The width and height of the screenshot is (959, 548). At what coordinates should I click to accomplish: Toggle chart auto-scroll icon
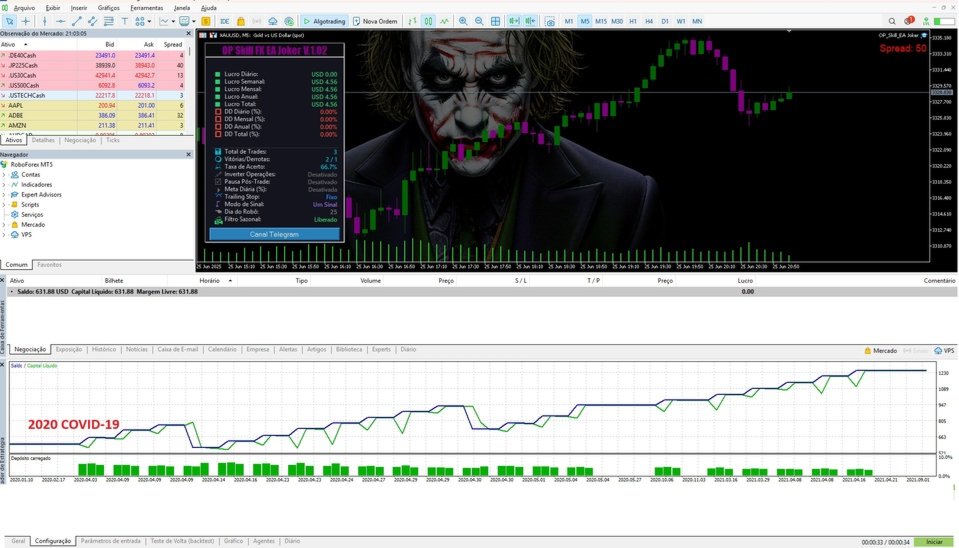click(x=514, y=21)
